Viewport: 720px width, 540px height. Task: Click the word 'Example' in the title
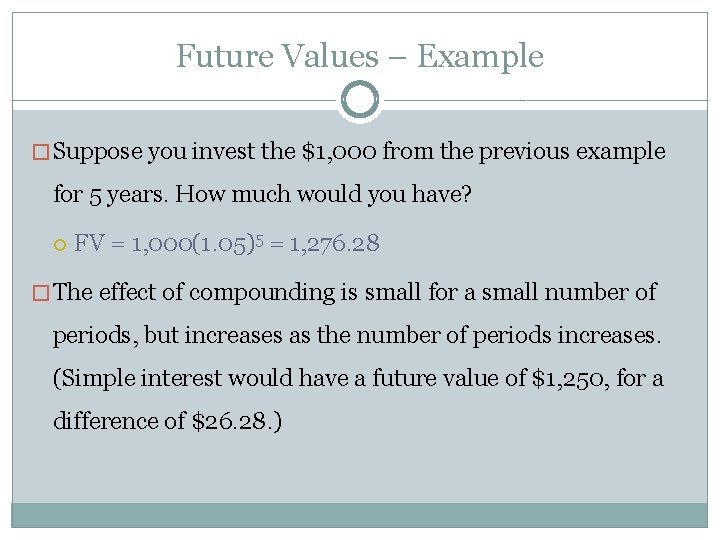480,57
